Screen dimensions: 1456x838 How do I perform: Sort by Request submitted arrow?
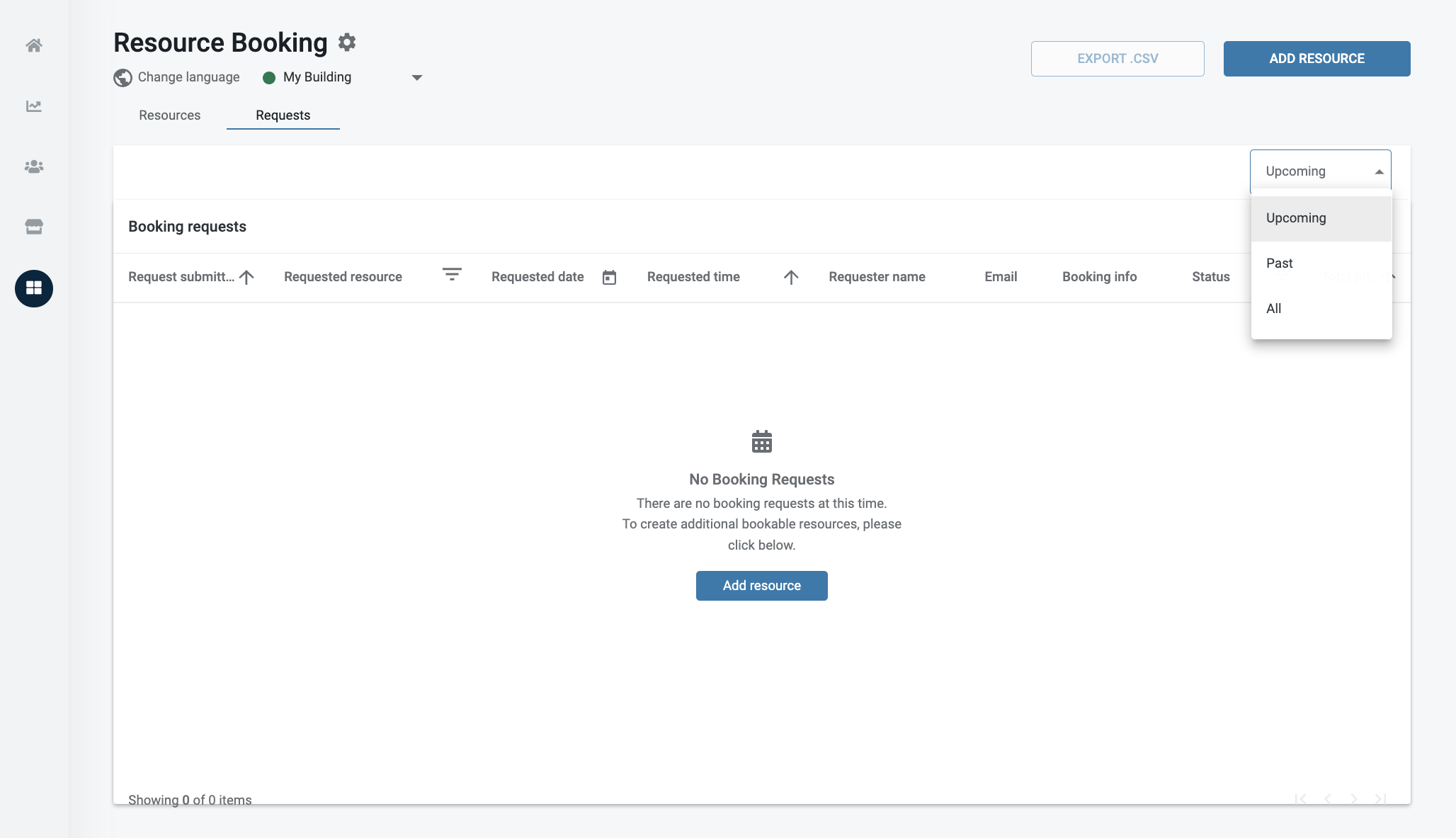(x=246, y=277)
